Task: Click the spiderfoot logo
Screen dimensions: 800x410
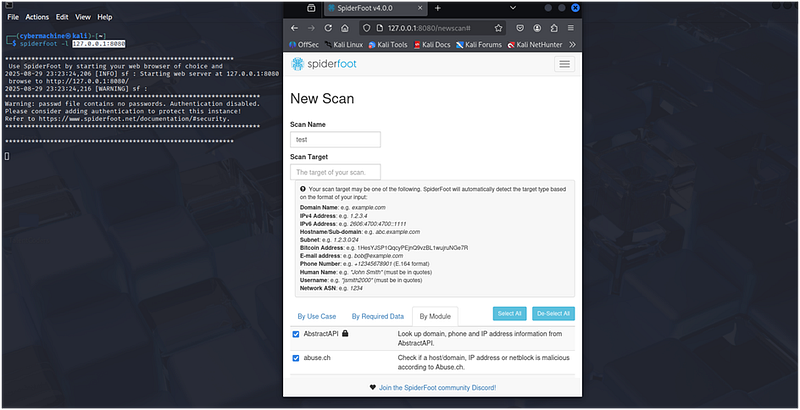Action: coord(323,64)
